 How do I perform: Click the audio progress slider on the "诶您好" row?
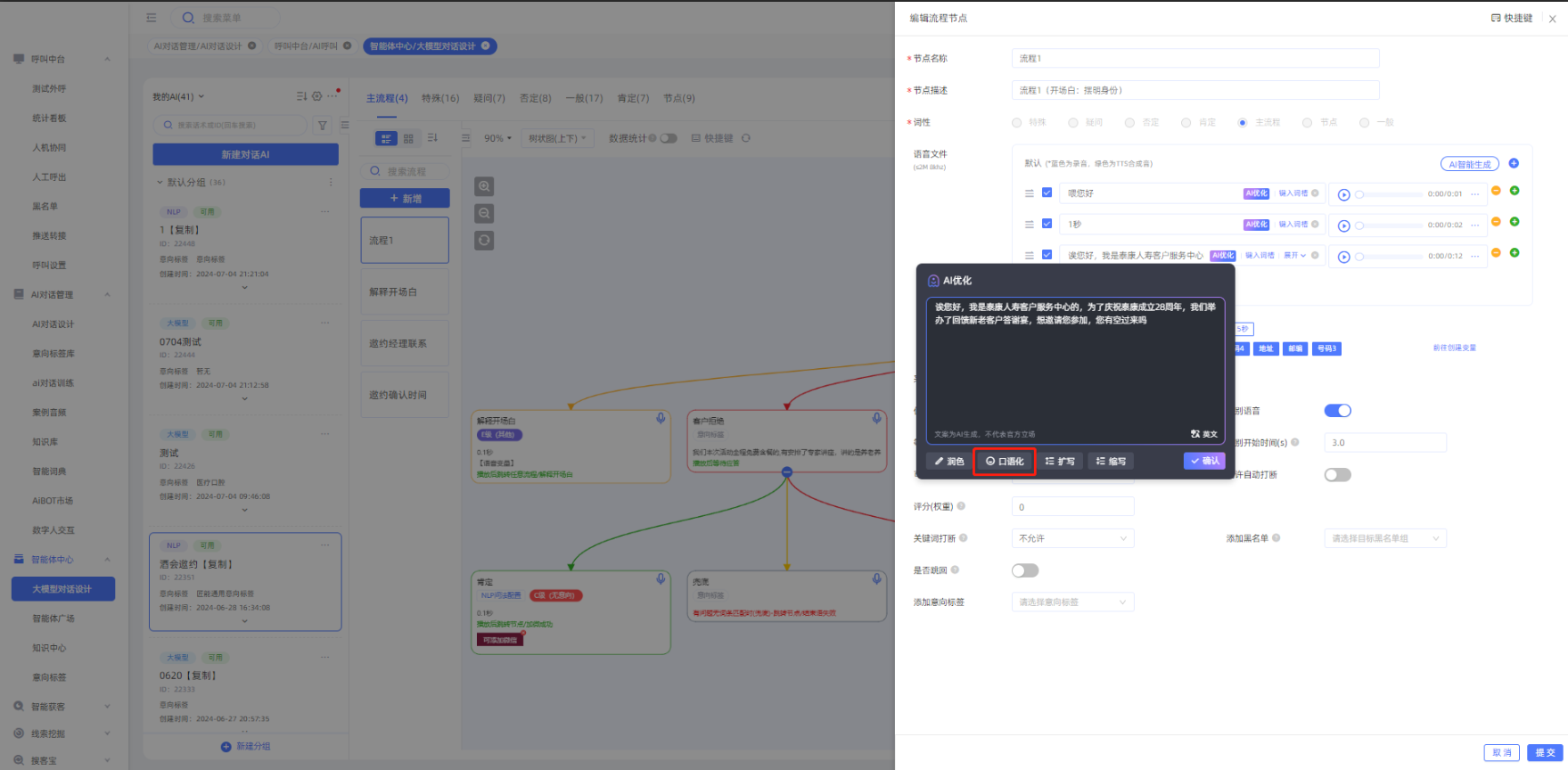coord(1391,257)
